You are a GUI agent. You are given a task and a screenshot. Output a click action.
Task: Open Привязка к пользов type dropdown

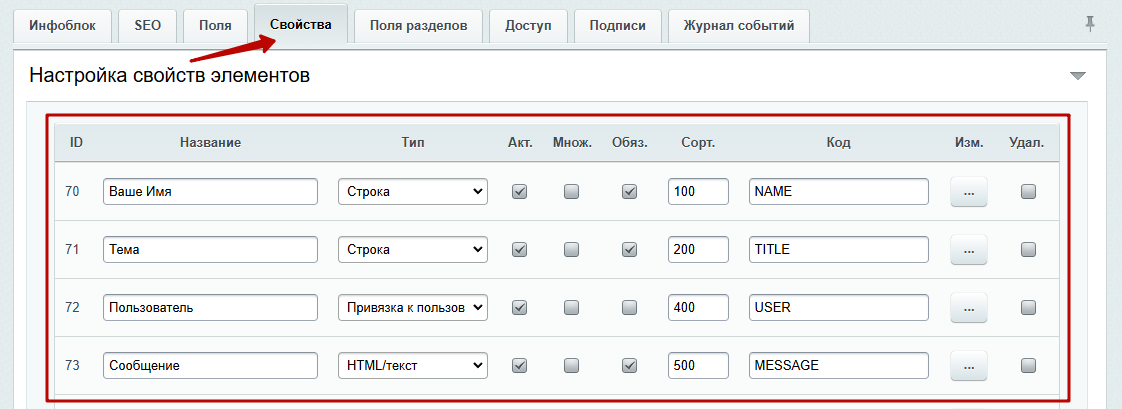413,307
